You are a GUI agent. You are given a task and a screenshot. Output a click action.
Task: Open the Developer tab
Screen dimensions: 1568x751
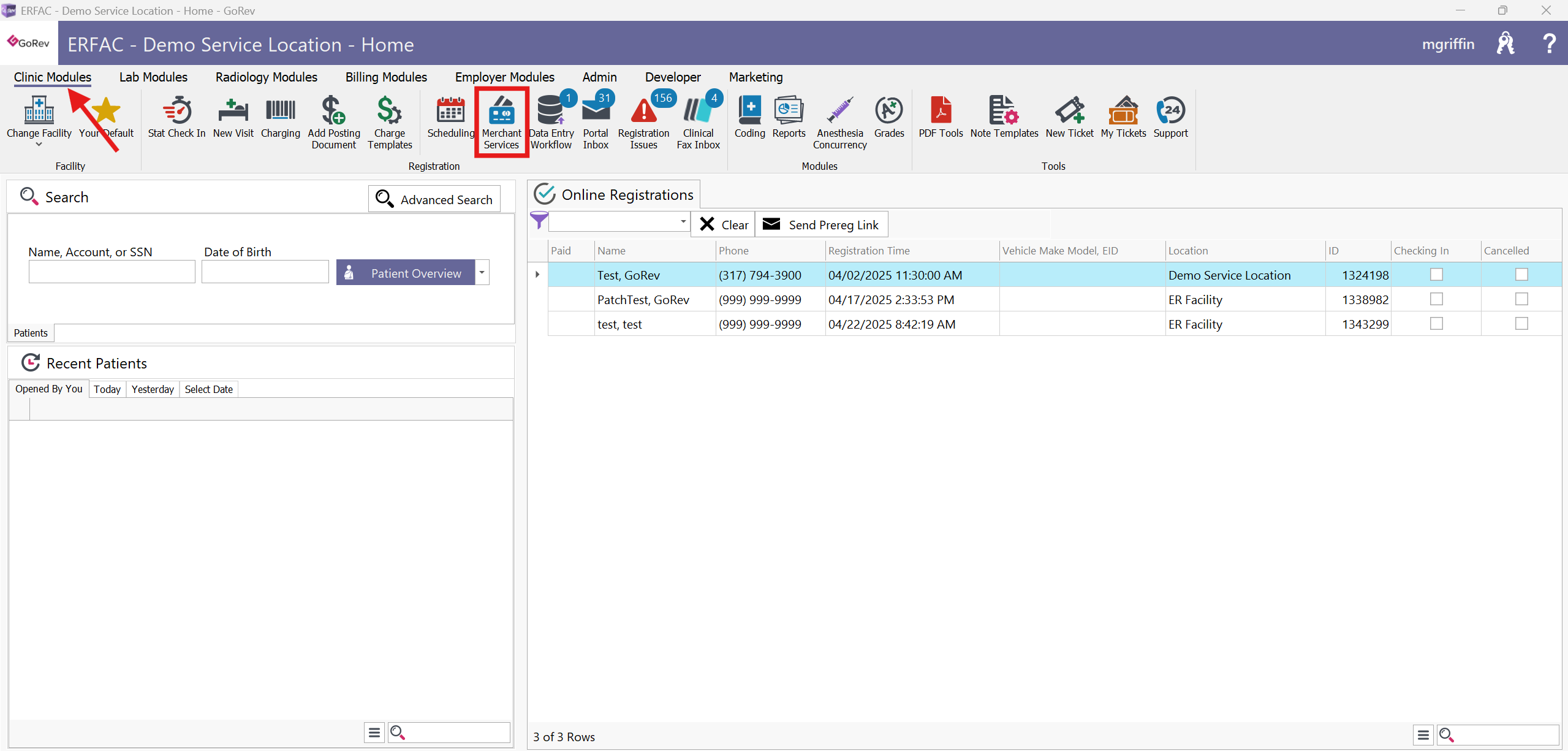tap(673, 77)
